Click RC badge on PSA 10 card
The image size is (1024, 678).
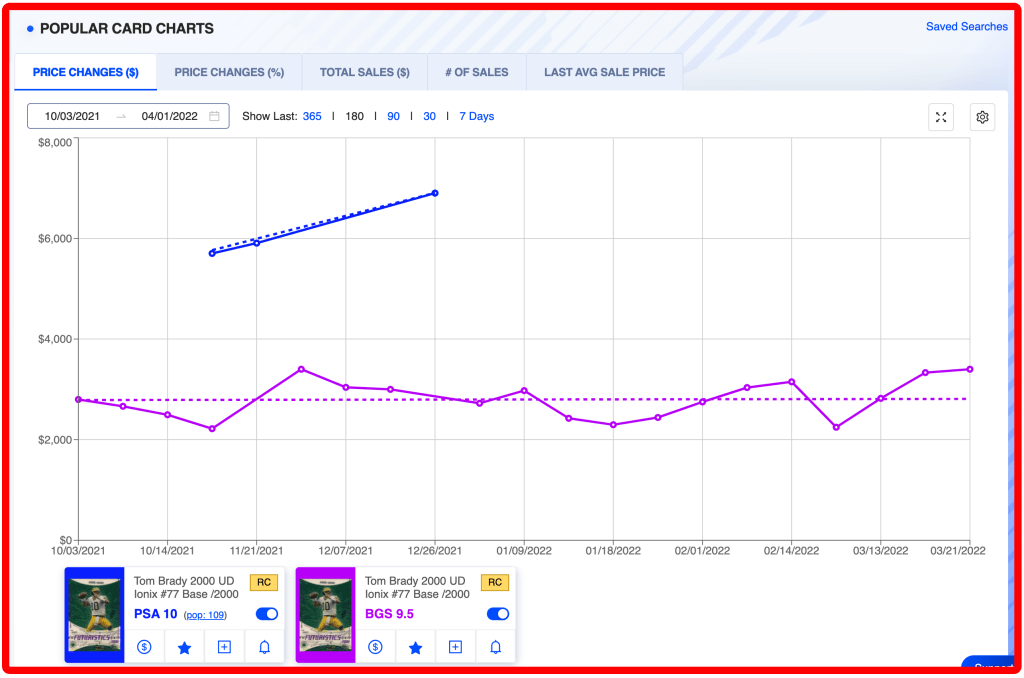click(264, 582)
